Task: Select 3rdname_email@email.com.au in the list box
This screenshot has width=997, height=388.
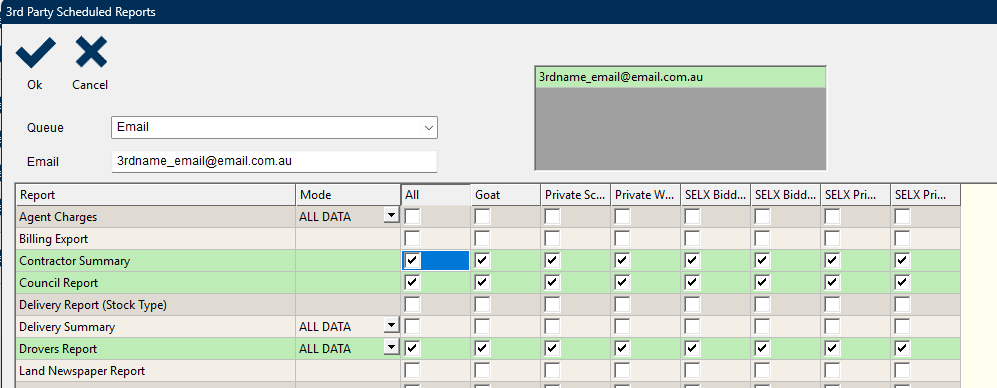Action: (x=680, y=78)
